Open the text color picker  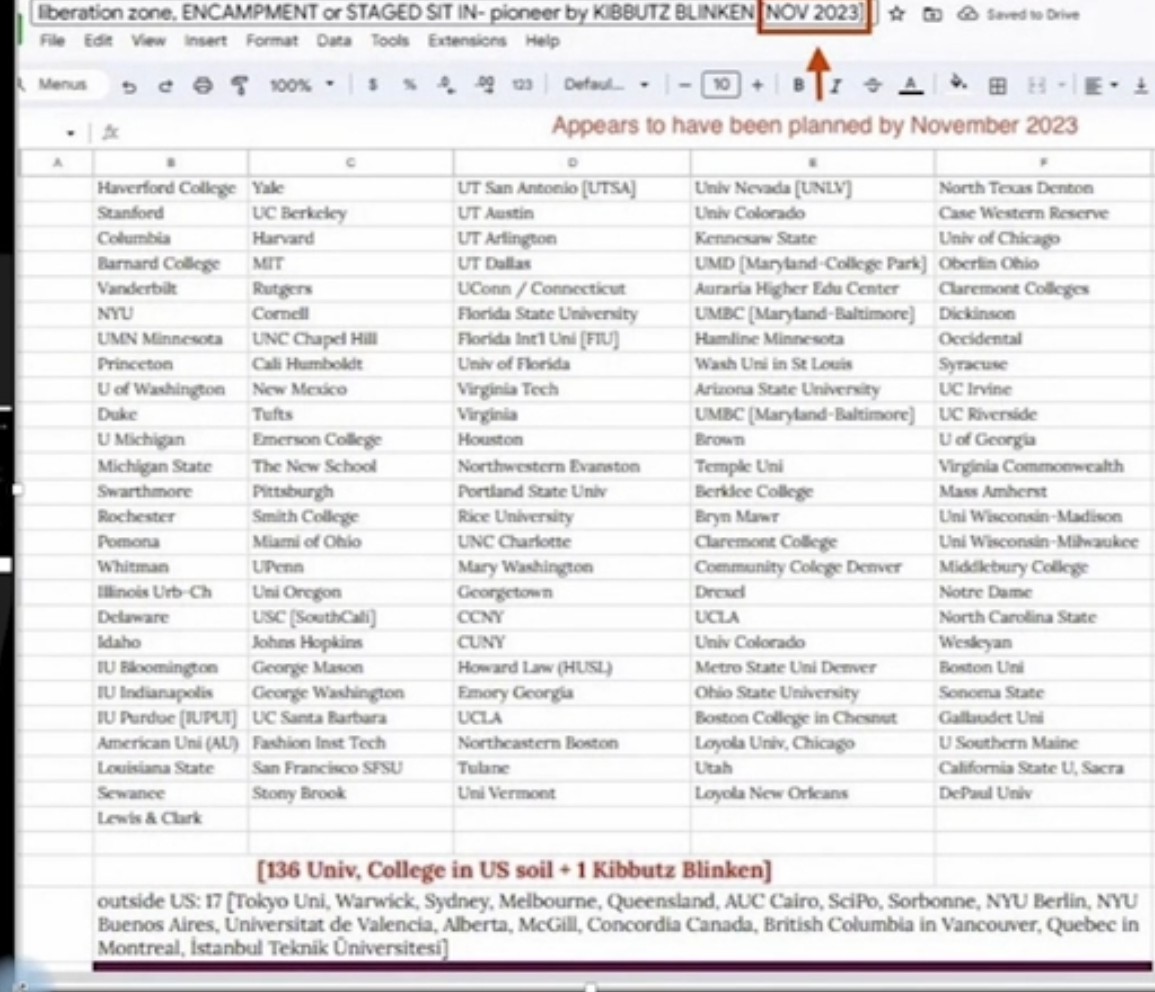tap(911, 85)
